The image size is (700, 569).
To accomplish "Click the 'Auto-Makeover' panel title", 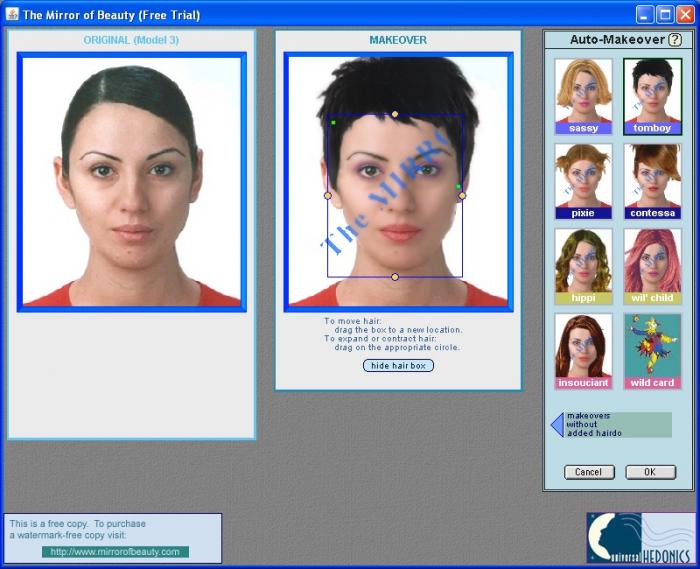I will point(617,40).
